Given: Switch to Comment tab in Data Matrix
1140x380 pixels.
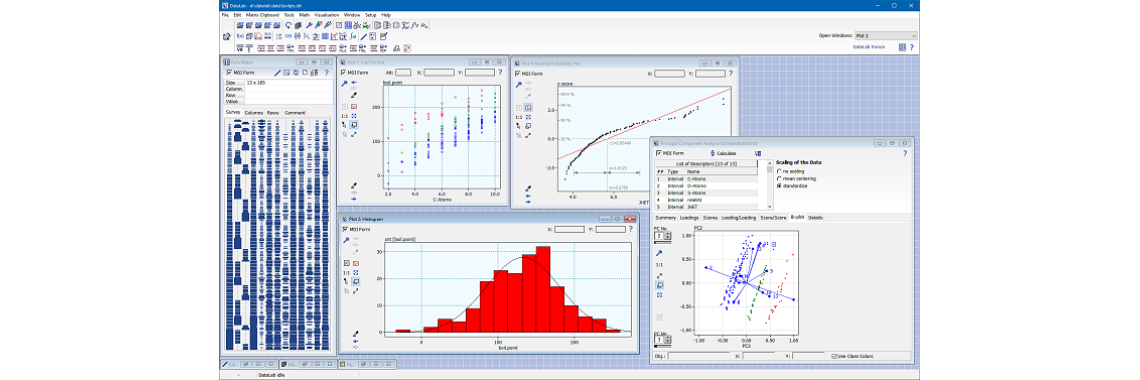Looking at the screenshot, I should 294,113.
